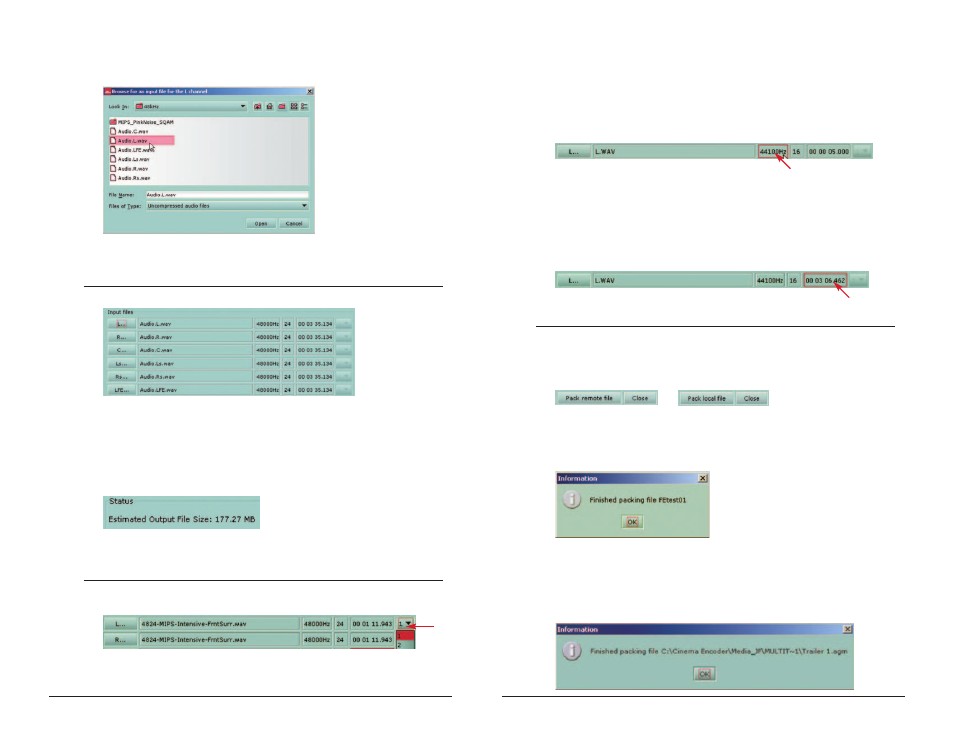954x745 pixels.
Task: Click L... button on the 00 00 05.000 row
Action: click(574, 152)
